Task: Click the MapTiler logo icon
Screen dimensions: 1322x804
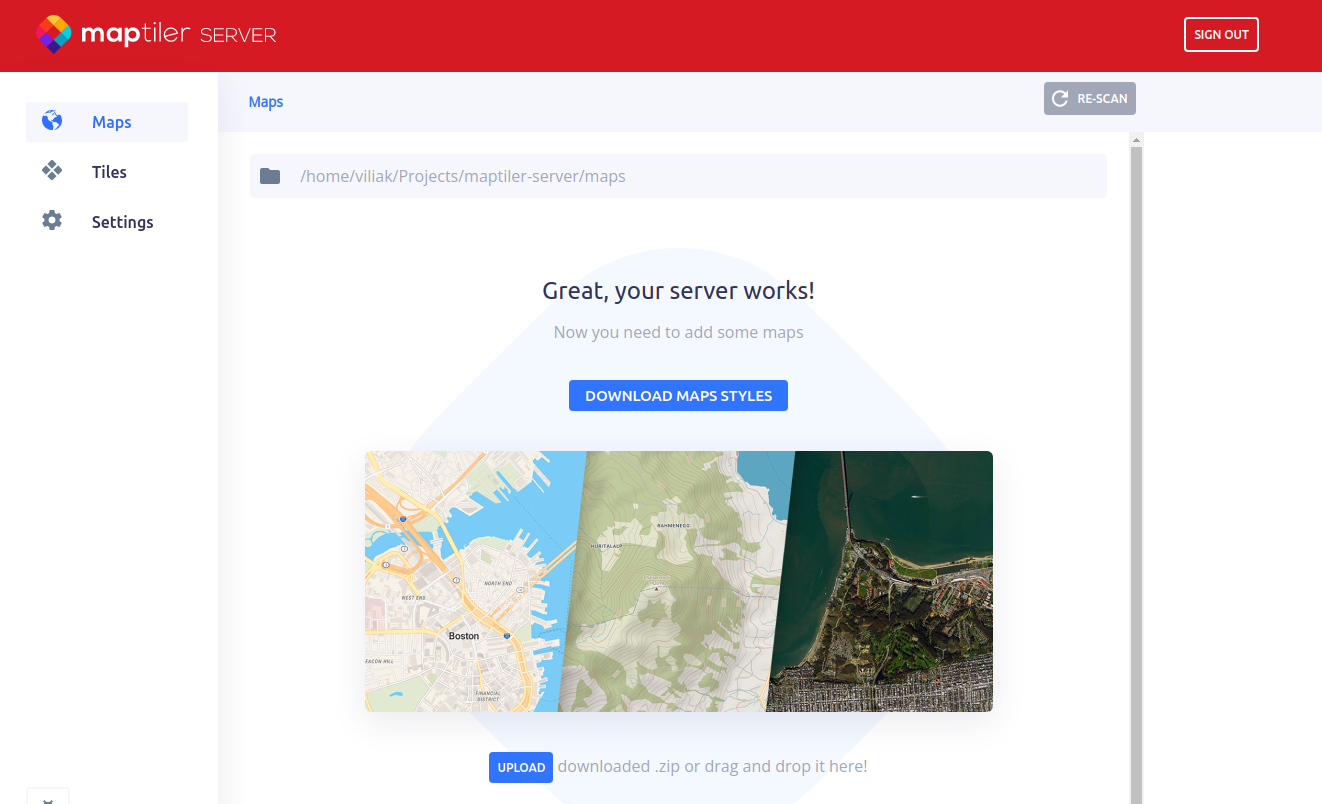Action: [54, 35]
